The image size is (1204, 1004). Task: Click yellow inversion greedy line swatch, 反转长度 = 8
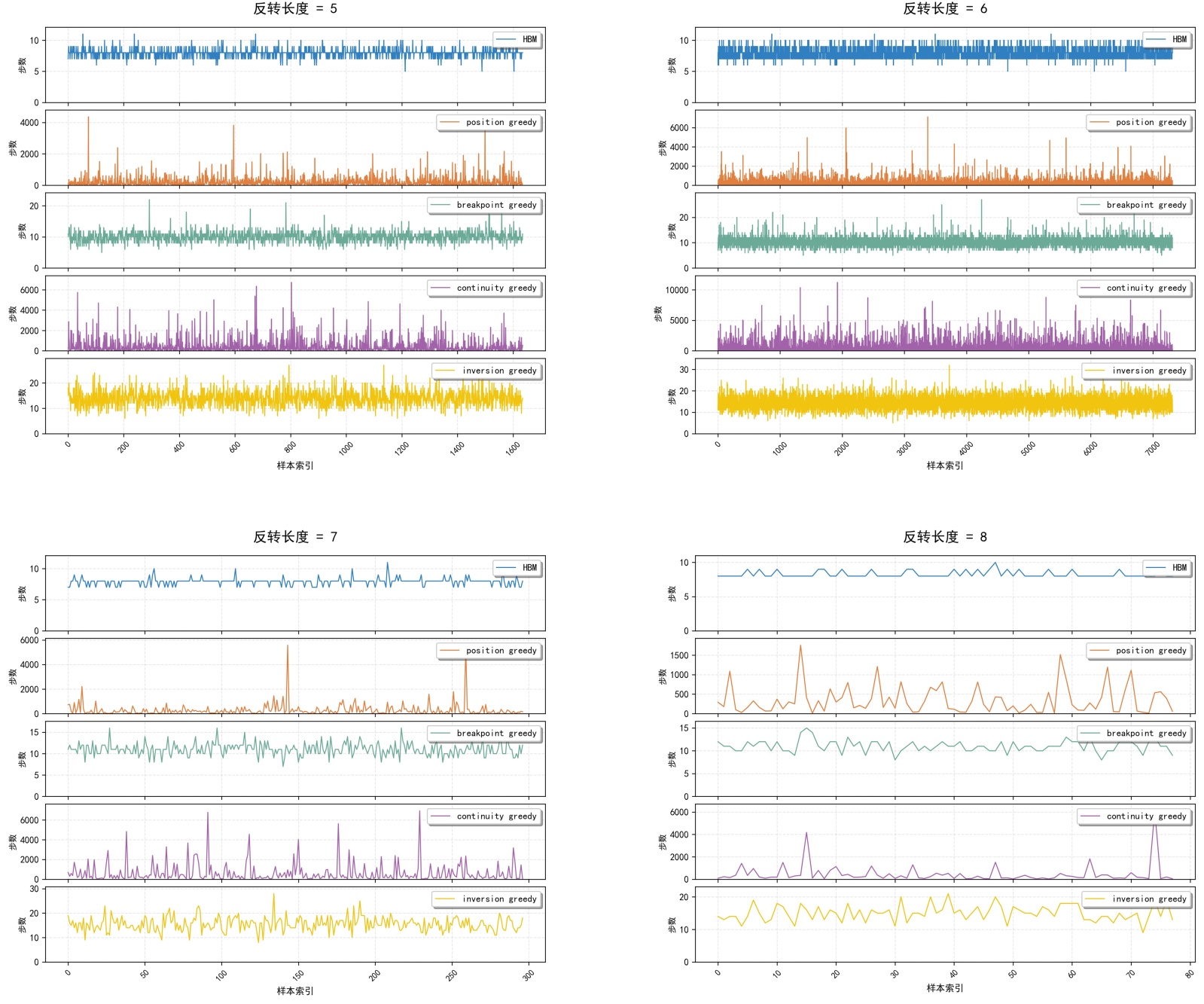[x=1095, y=899]
